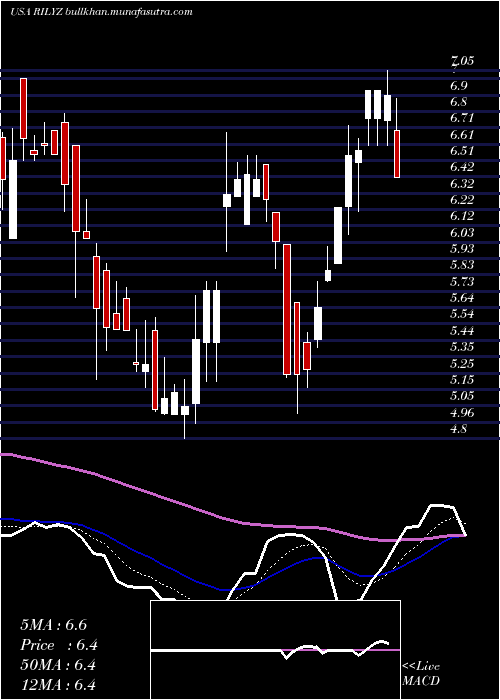Screen dimensions: 500x700
Task: Click the 4.96 price axis label
Action: coord(461,412)
